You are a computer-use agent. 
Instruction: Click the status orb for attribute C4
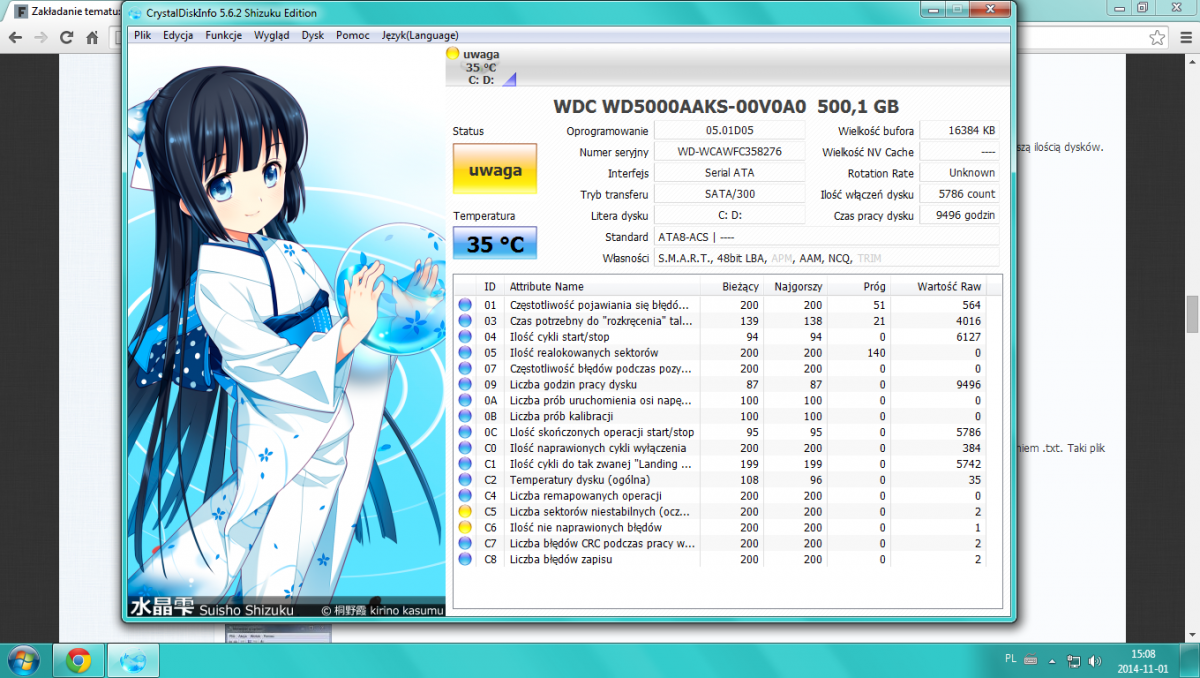(465, 496)
